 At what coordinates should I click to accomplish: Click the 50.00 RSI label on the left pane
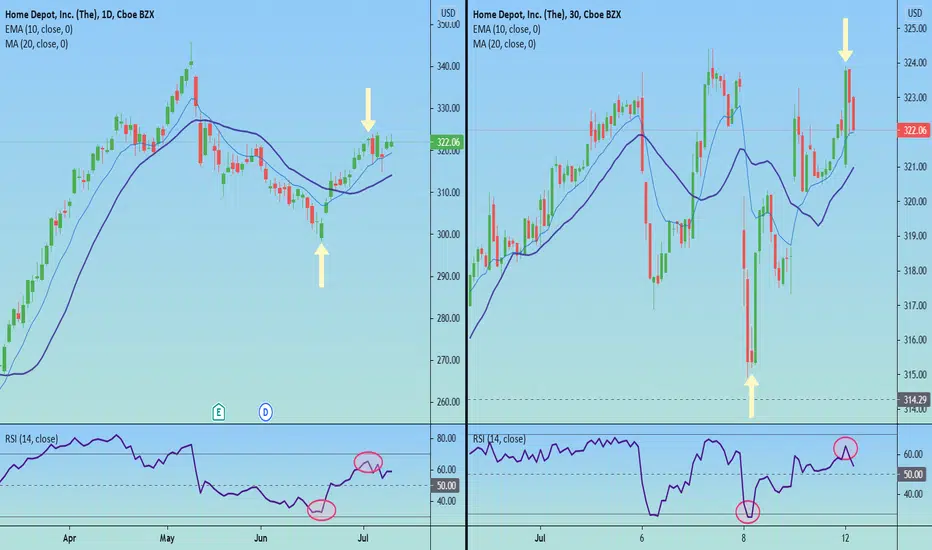point(446,486)
